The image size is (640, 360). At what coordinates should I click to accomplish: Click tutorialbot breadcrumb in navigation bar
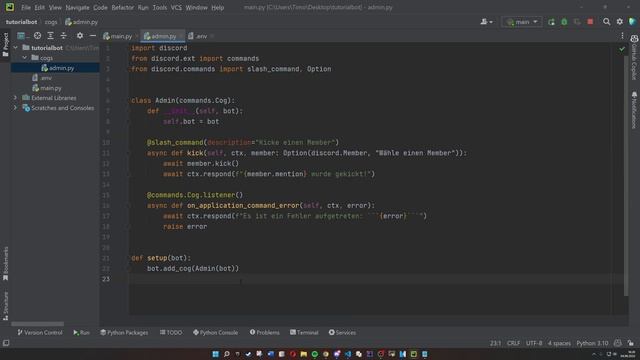[21, 22]
